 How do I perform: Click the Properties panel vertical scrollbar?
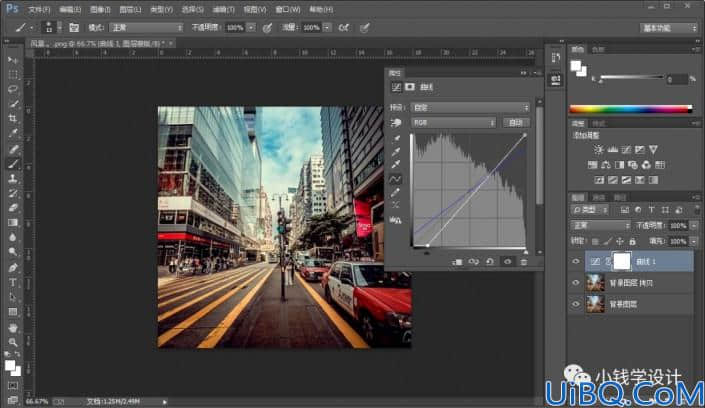point(540,155)
